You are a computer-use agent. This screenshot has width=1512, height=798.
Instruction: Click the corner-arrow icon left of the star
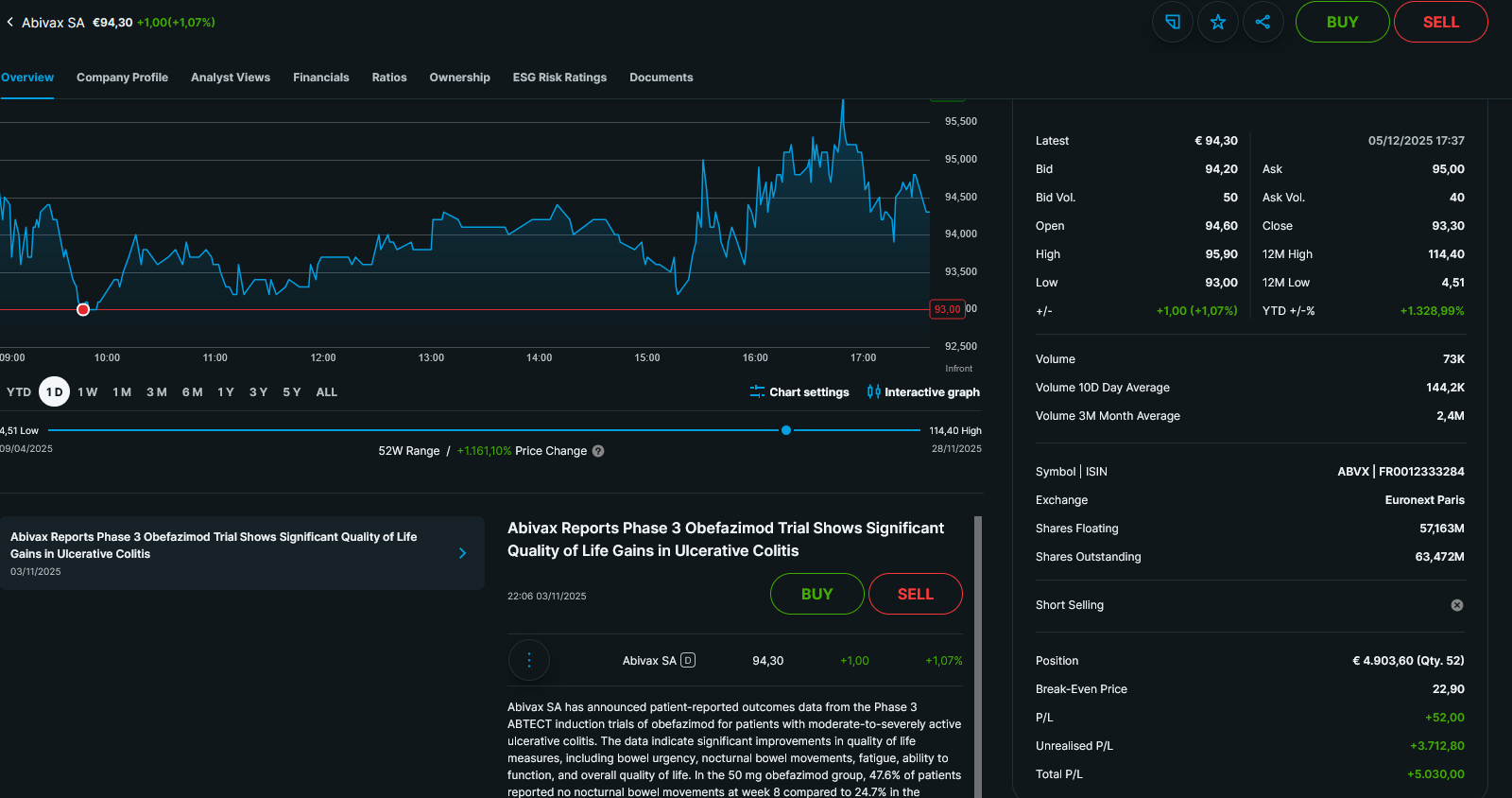[1173, 22]
